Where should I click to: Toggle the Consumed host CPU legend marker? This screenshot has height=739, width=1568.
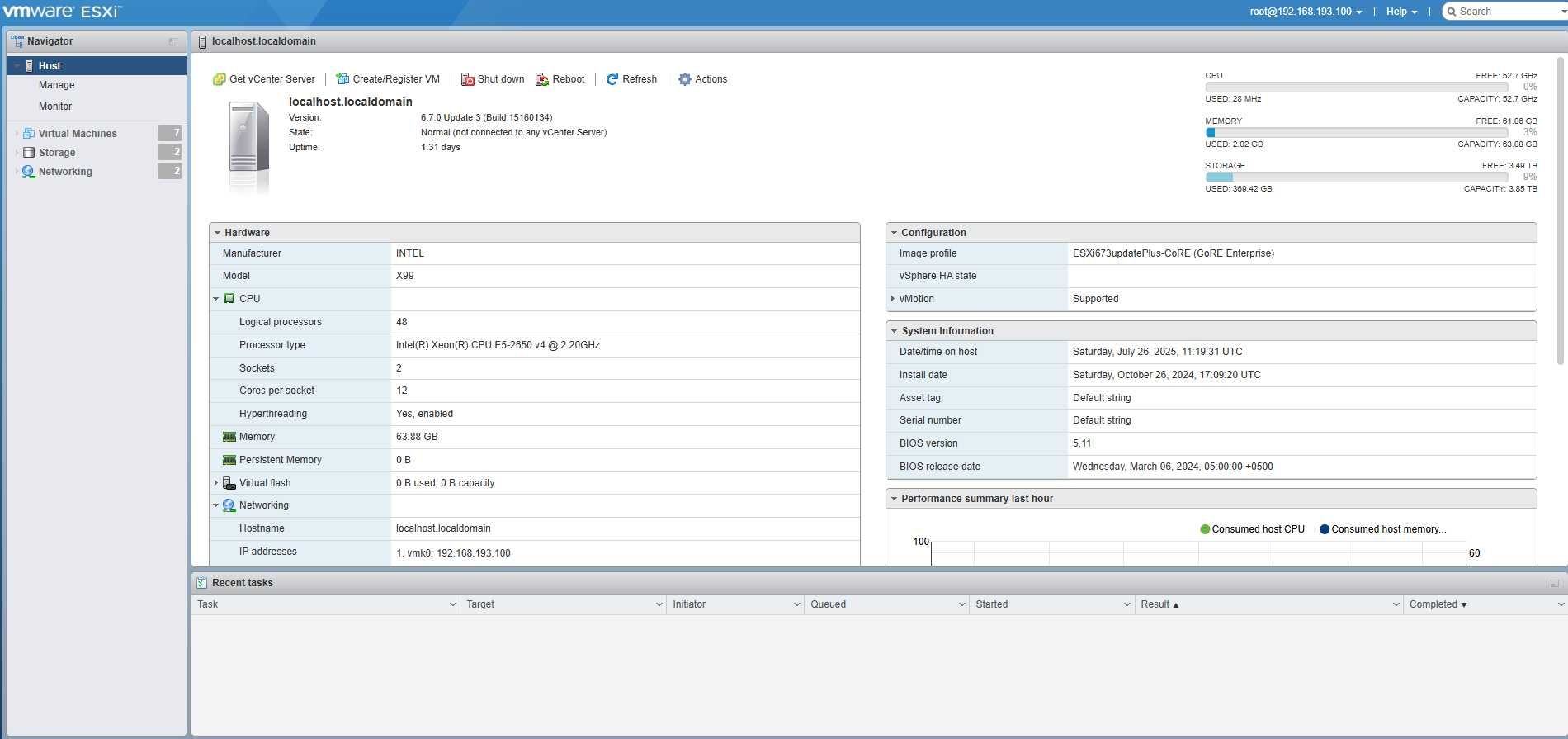(x=1205, y=529)
